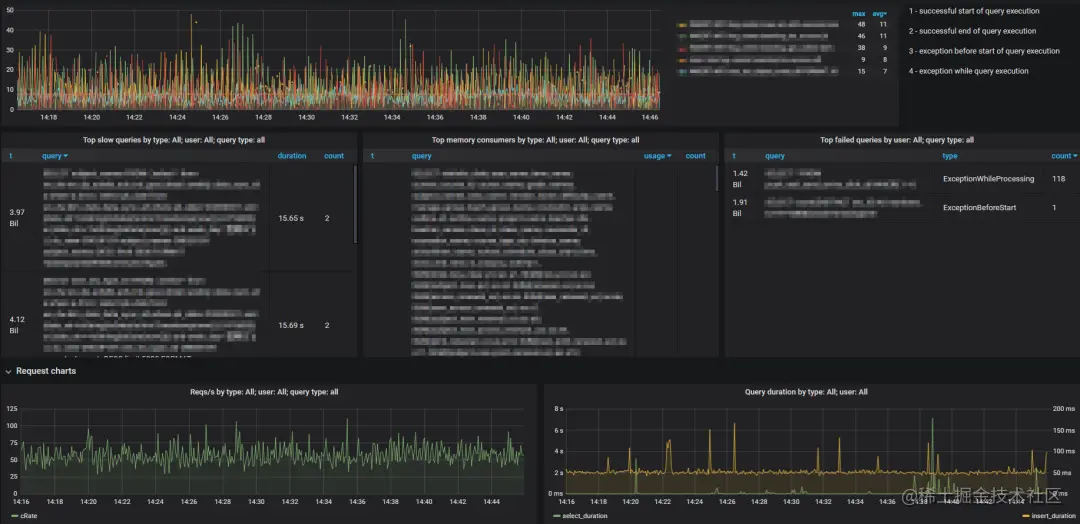Sort Top slow queries by the duration column
Image resolution: width=1080 pixels, height=524 pixels.
(x=292, y=156)
